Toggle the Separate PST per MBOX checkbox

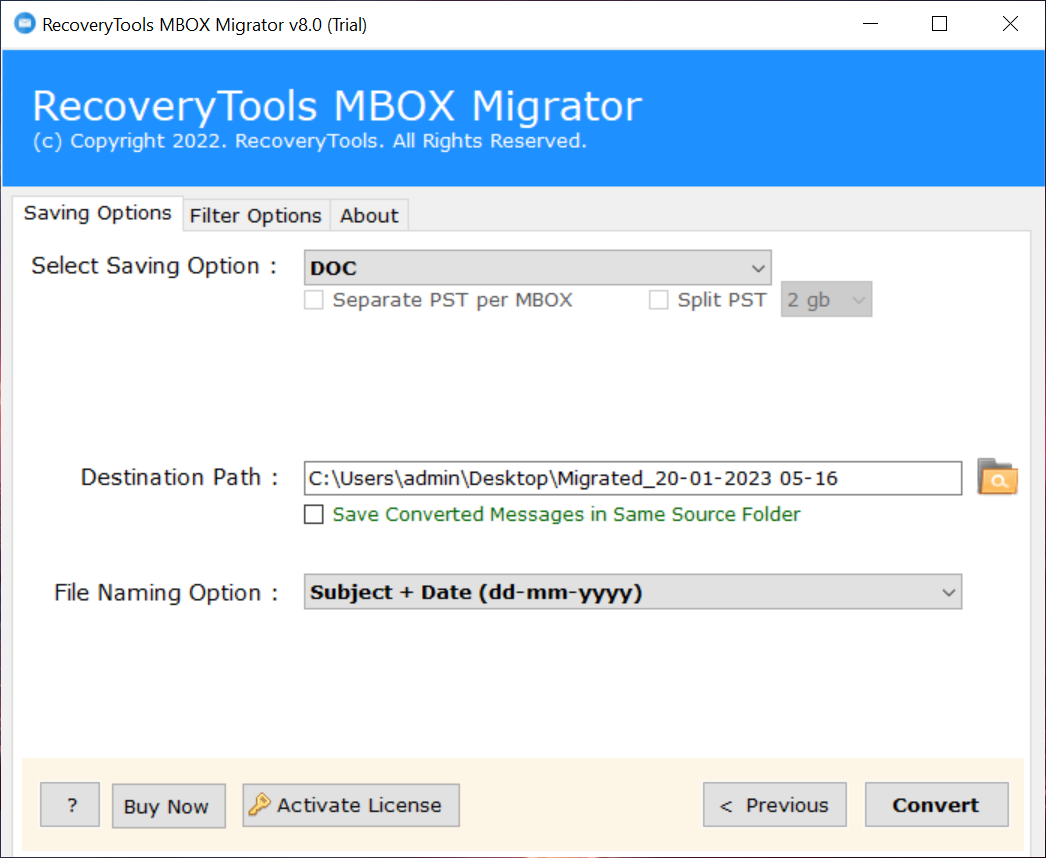coord(314,300)
